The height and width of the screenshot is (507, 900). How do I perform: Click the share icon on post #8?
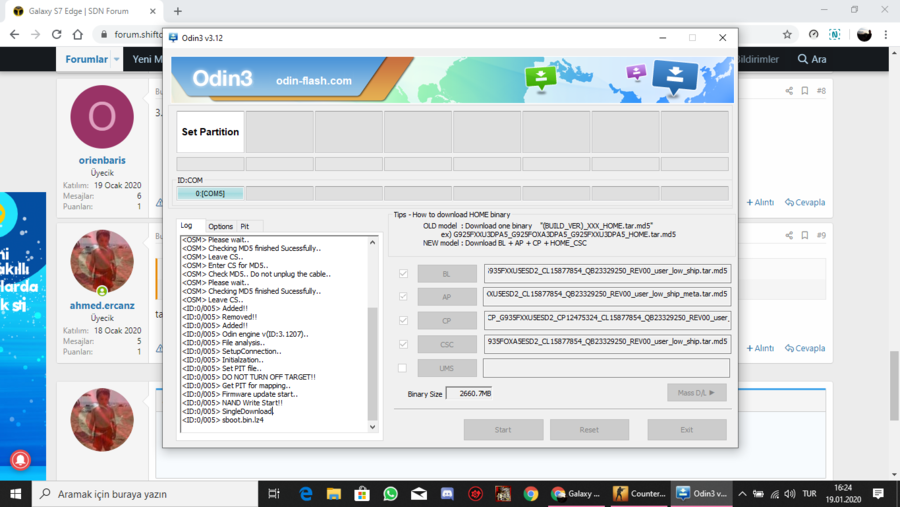789,91
